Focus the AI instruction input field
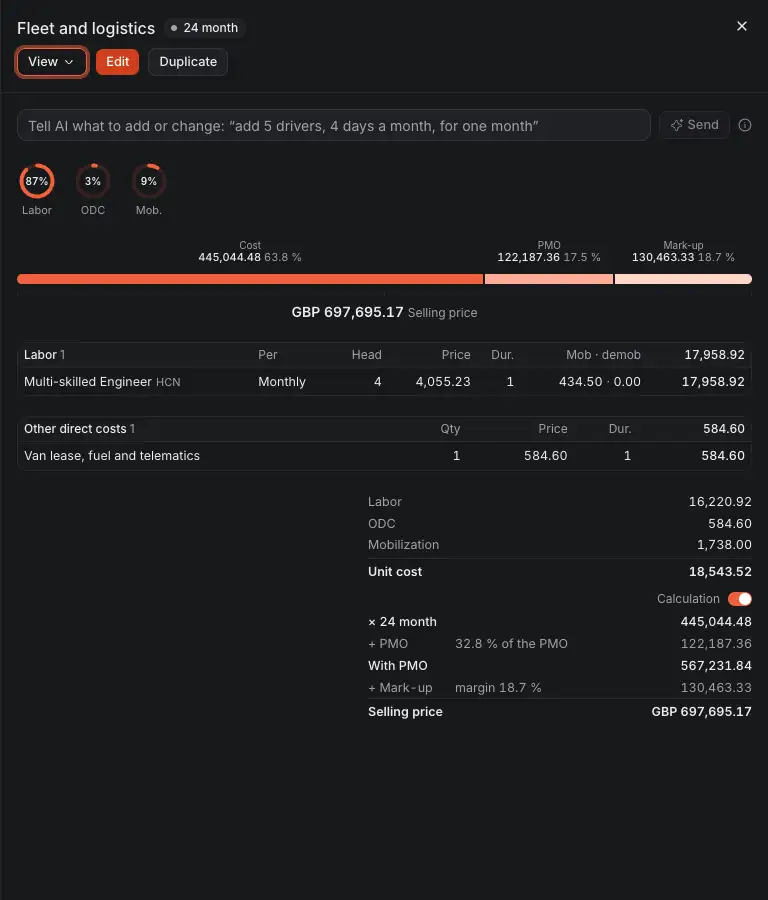Image resolution: width=768 pixels, height=900 pixels. pos(333,126)
